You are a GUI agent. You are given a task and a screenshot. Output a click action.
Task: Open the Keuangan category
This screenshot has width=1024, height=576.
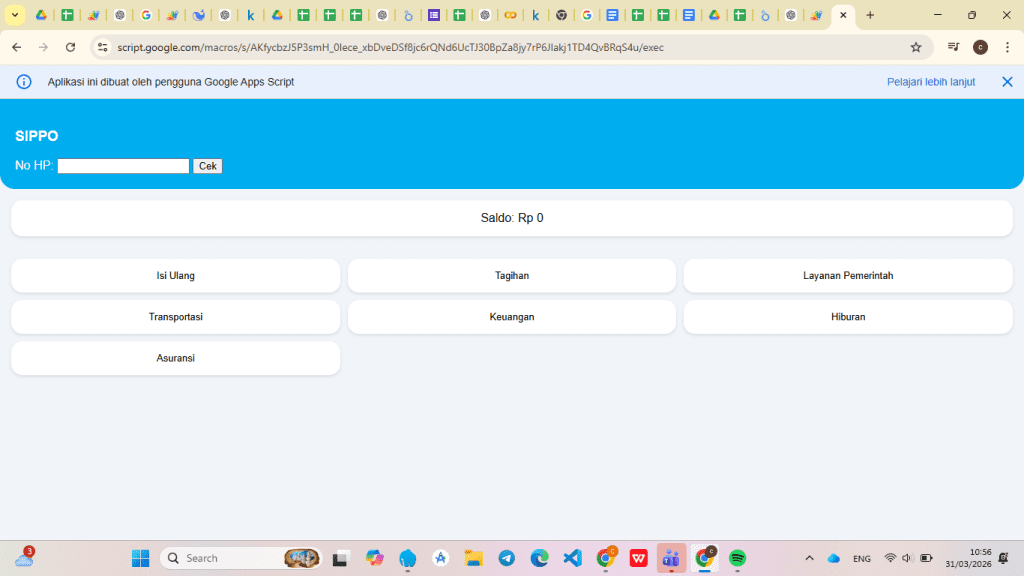511,317
